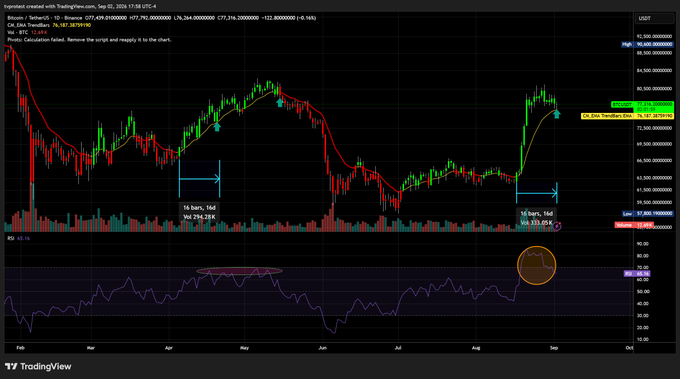
Task: Click the Sep label on the time axis
Action: click(554, 348)
